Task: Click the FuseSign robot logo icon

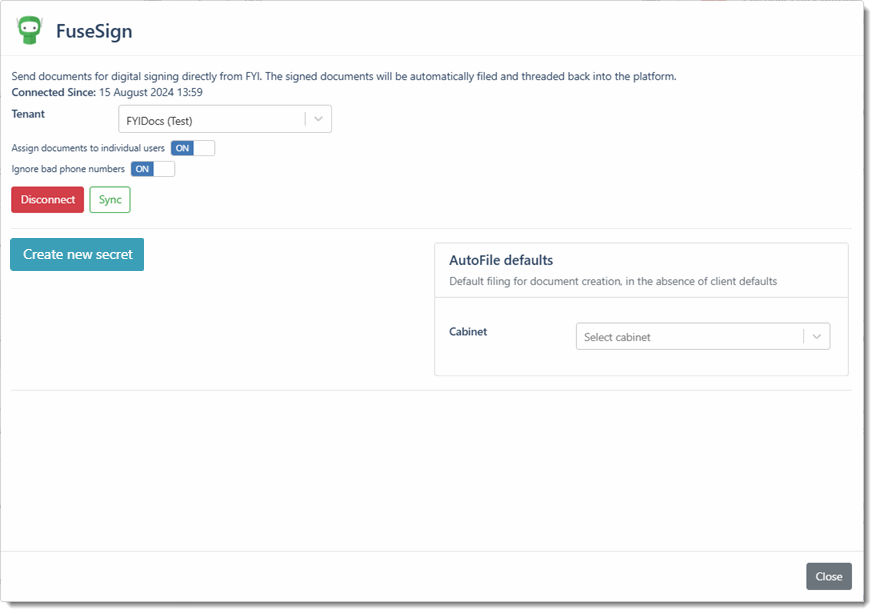Action: click(30, 30)
